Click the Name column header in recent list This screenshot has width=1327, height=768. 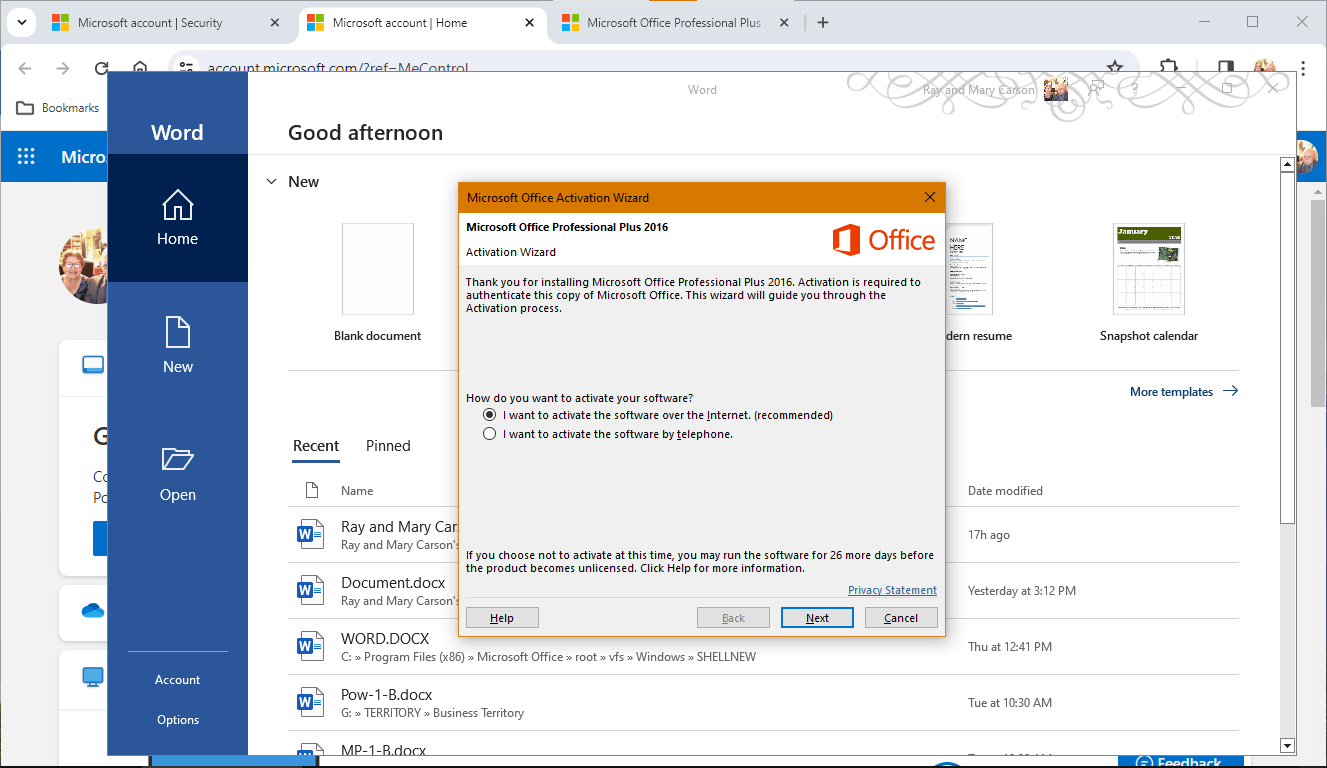point(357,491)
